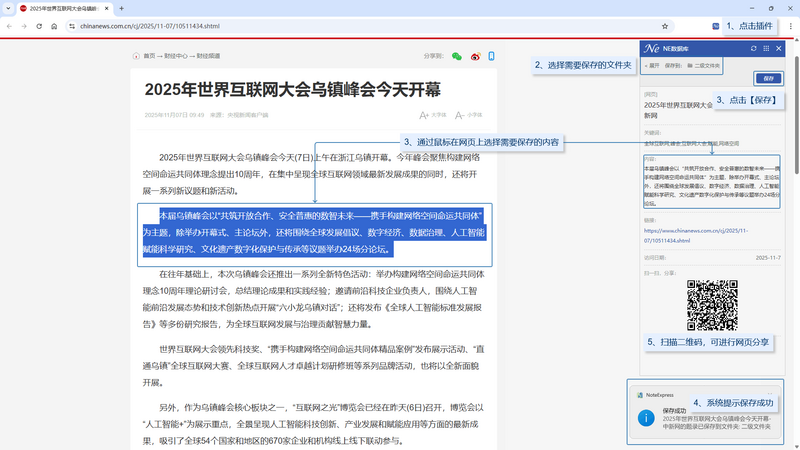
Task: Share the article to Weibo
Action: tap(476, 56)
